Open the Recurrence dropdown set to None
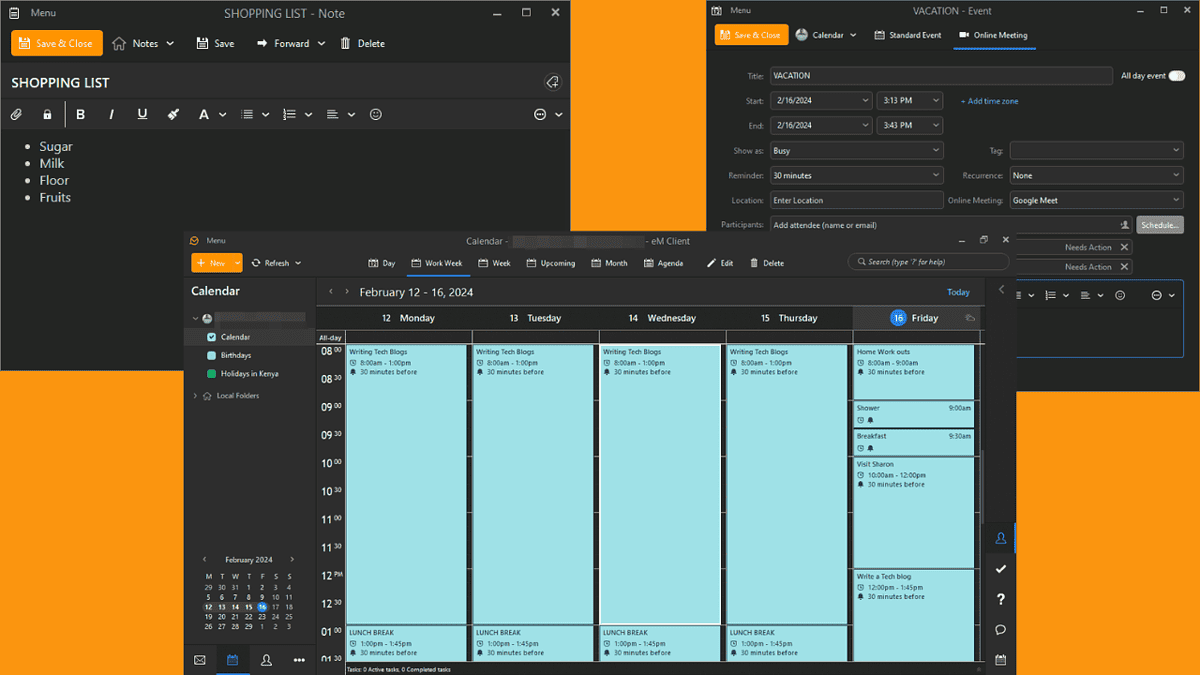 [x=1096, y=175]
